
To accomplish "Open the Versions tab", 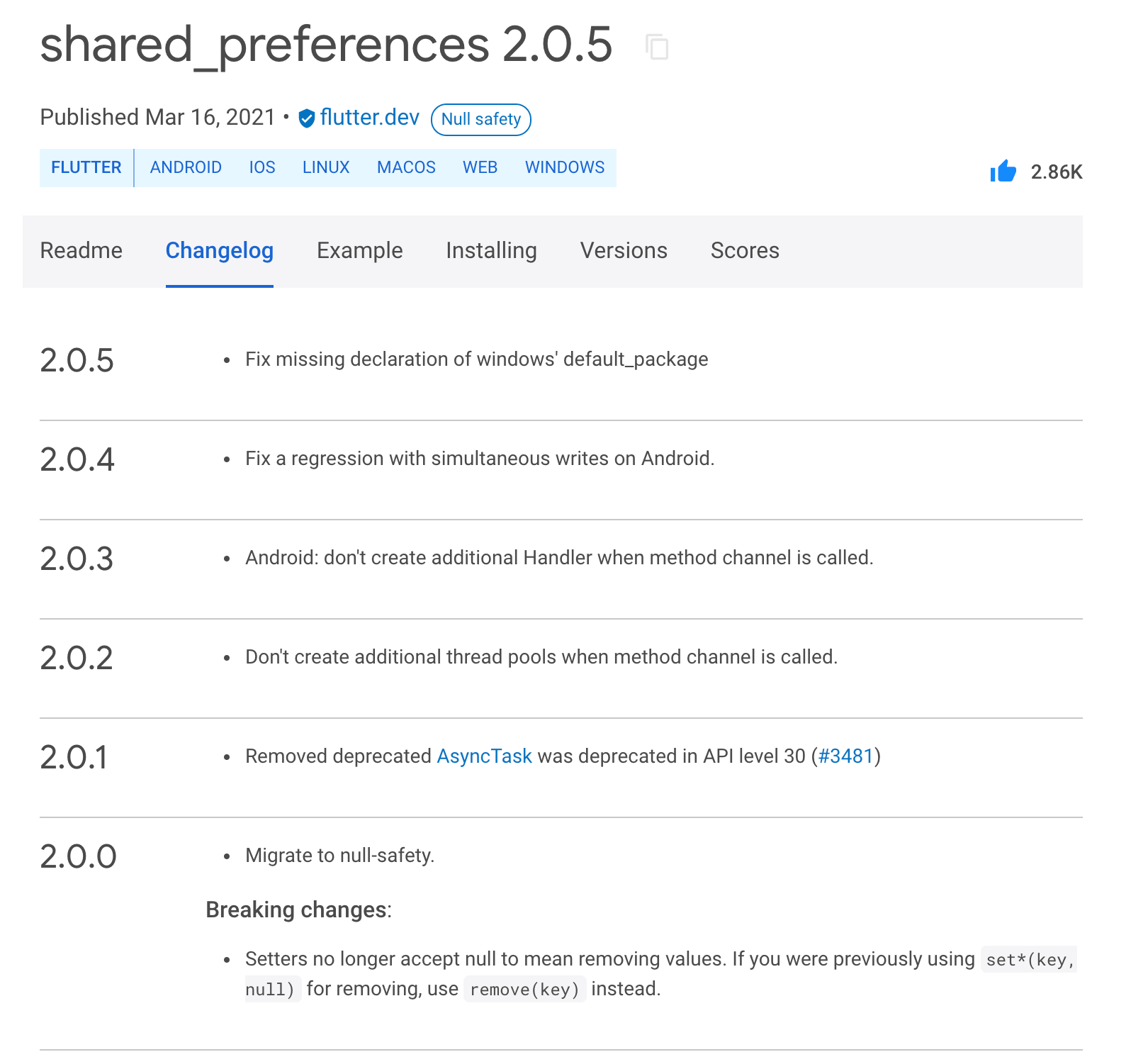I will [x=624, y=251].
